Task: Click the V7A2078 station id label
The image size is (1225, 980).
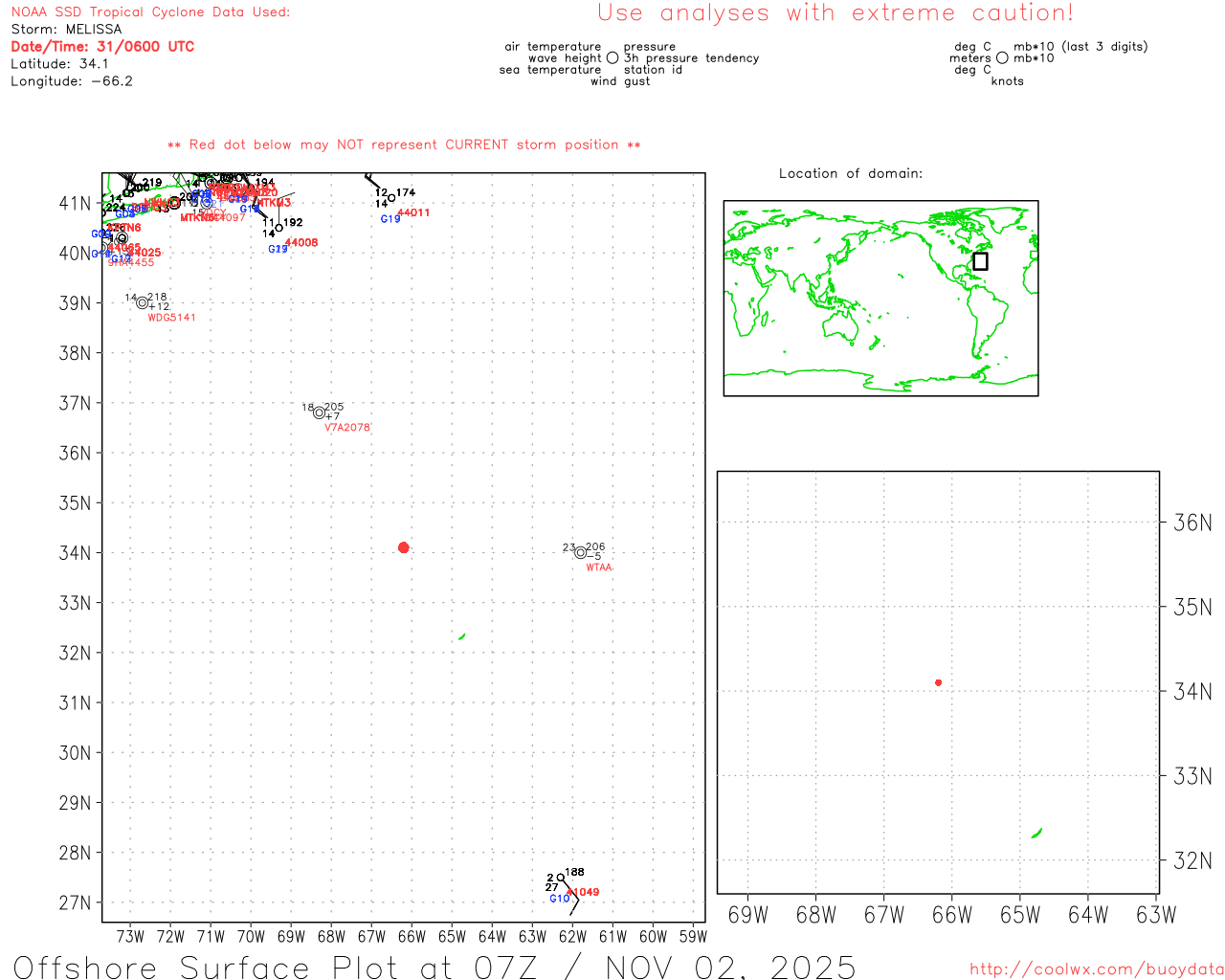Action: 347,428
